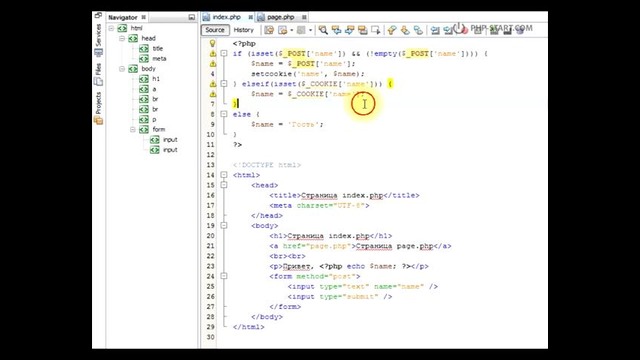Collapse the <body> tag code fold

(224, 225)
